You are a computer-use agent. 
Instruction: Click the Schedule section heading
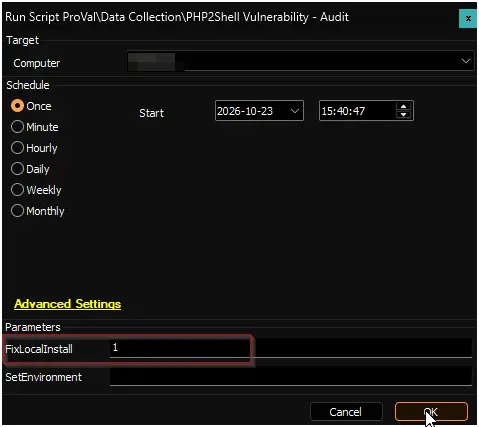[x=28, y=85]
